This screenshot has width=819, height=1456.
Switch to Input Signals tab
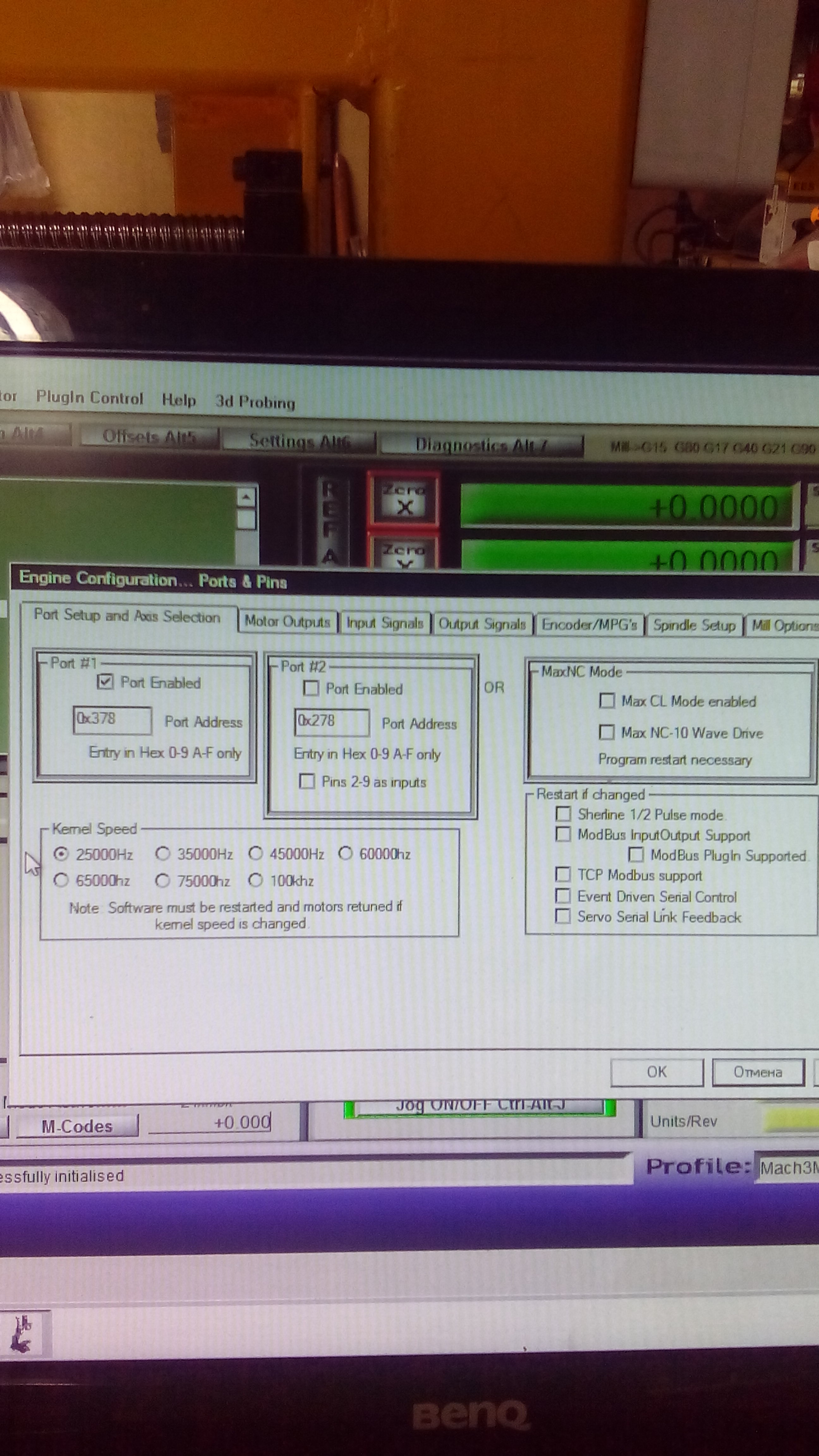385,623
